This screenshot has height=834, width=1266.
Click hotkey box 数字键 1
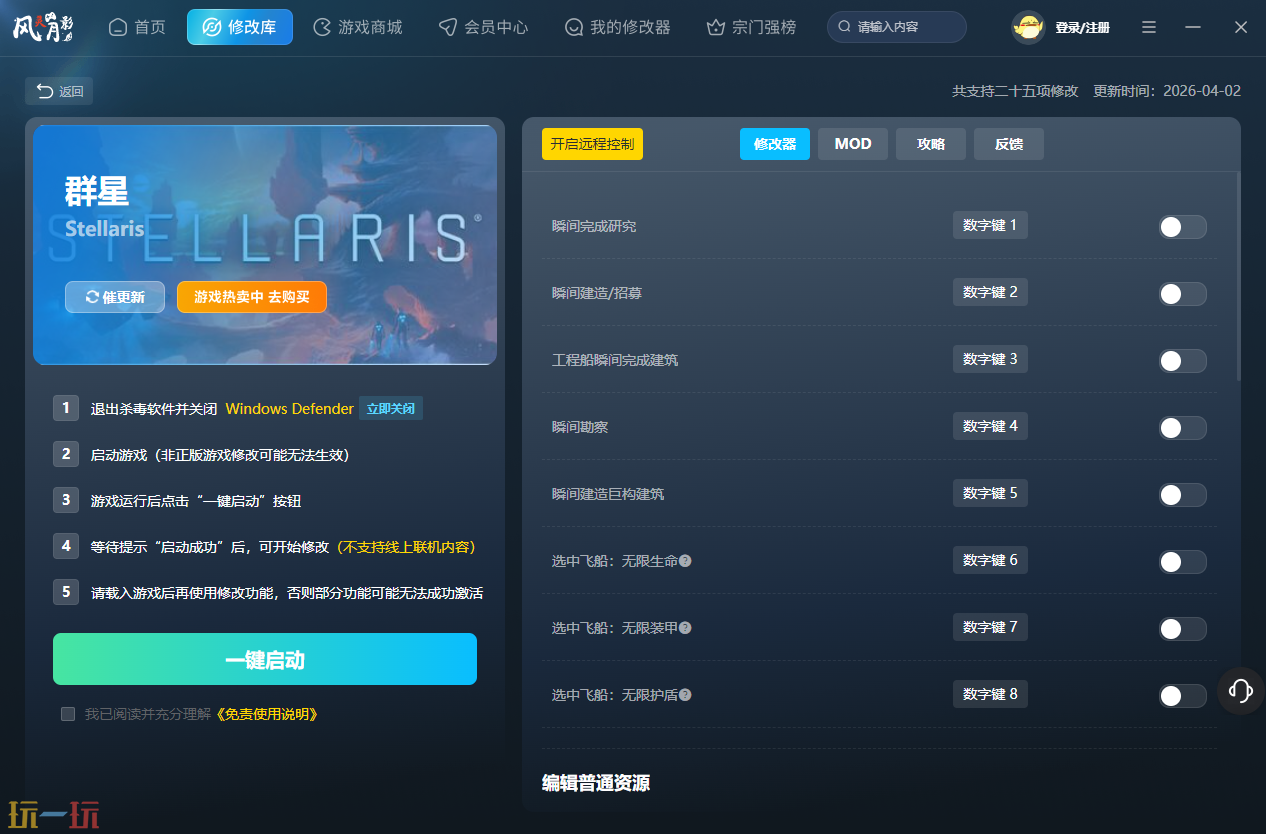[990, 225]
